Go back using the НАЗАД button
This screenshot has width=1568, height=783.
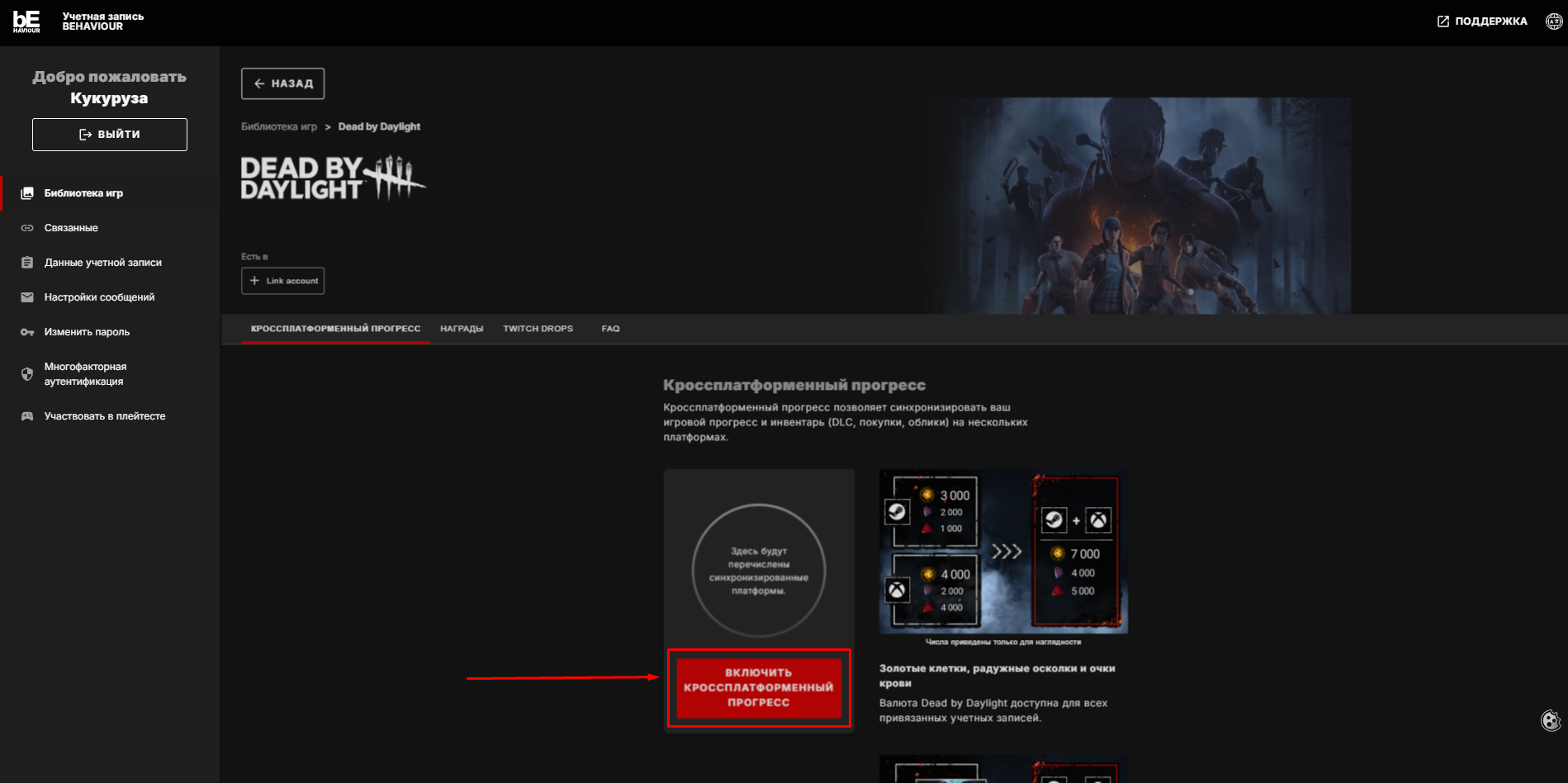click(282, 83)
